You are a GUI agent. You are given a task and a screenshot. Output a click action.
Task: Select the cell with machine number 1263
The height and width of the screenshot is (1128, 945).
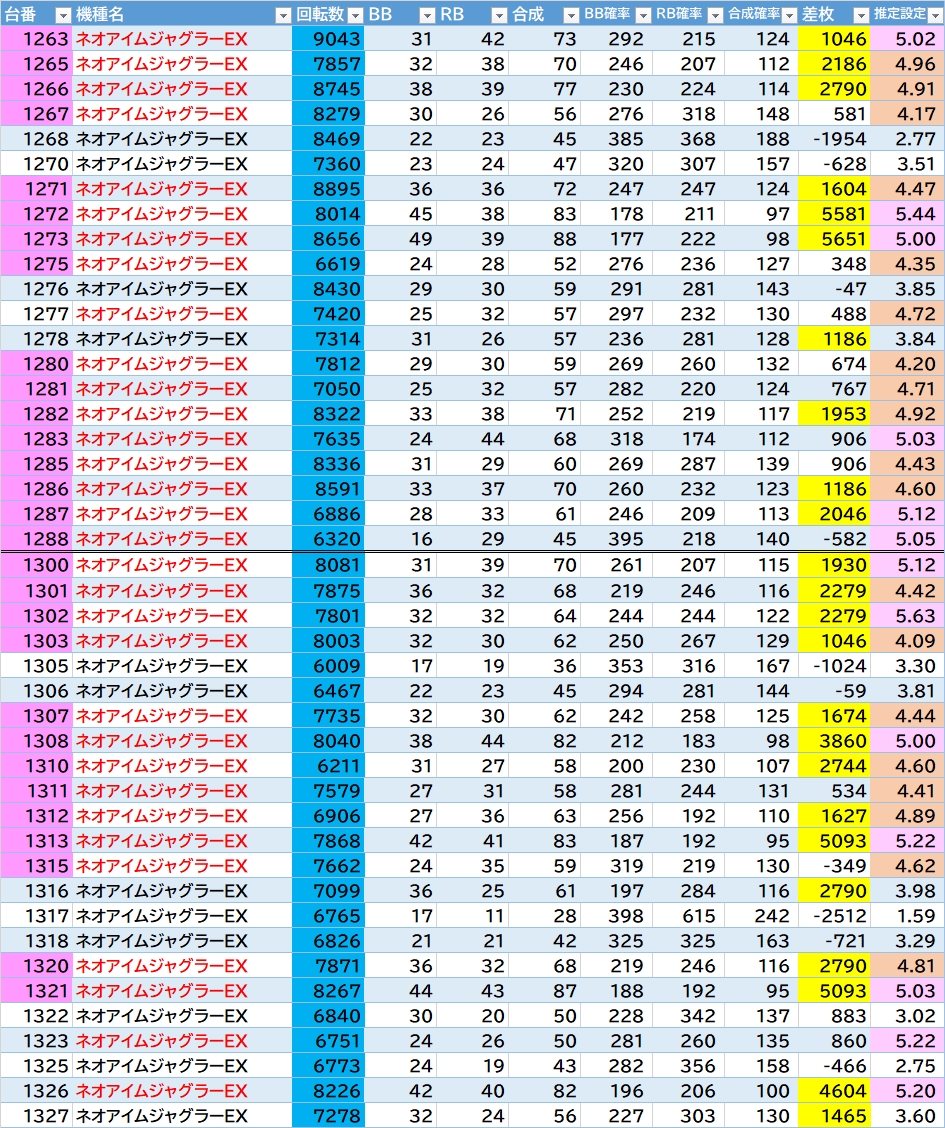37,39
